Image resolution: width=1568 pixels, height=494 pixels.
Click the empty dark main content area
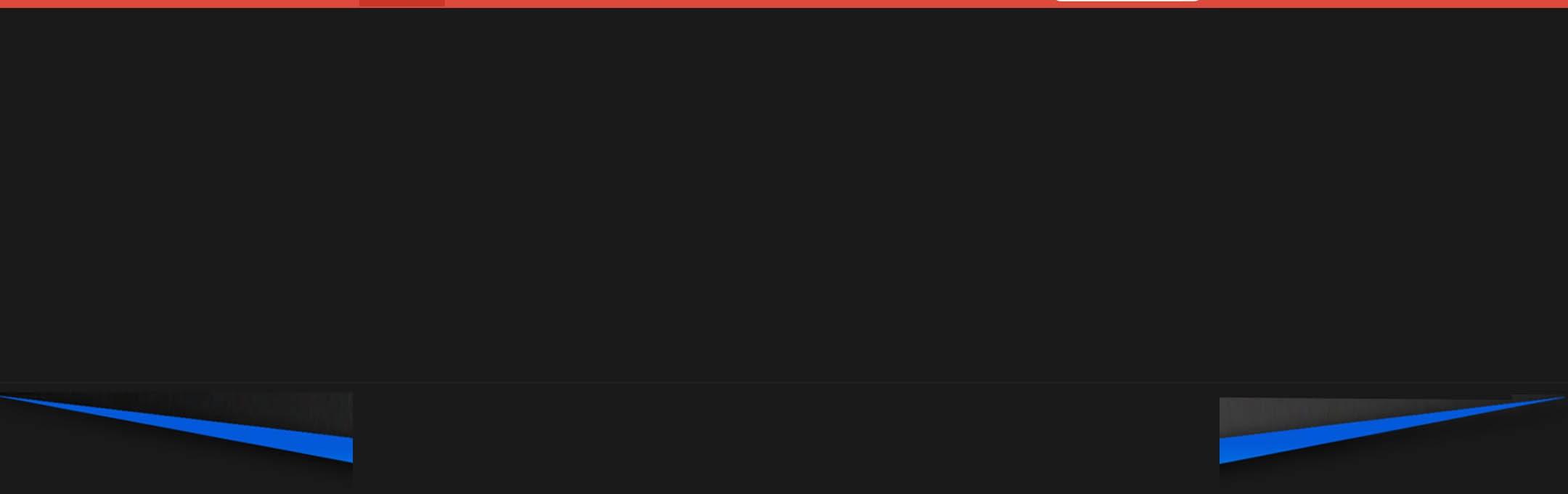click(784, 195)
